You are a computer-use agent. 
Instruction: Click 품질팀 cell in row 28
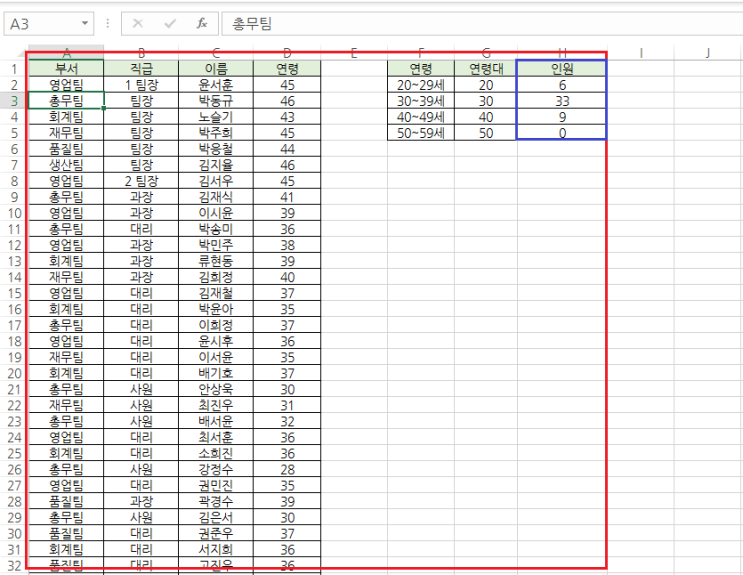[66, 501]
